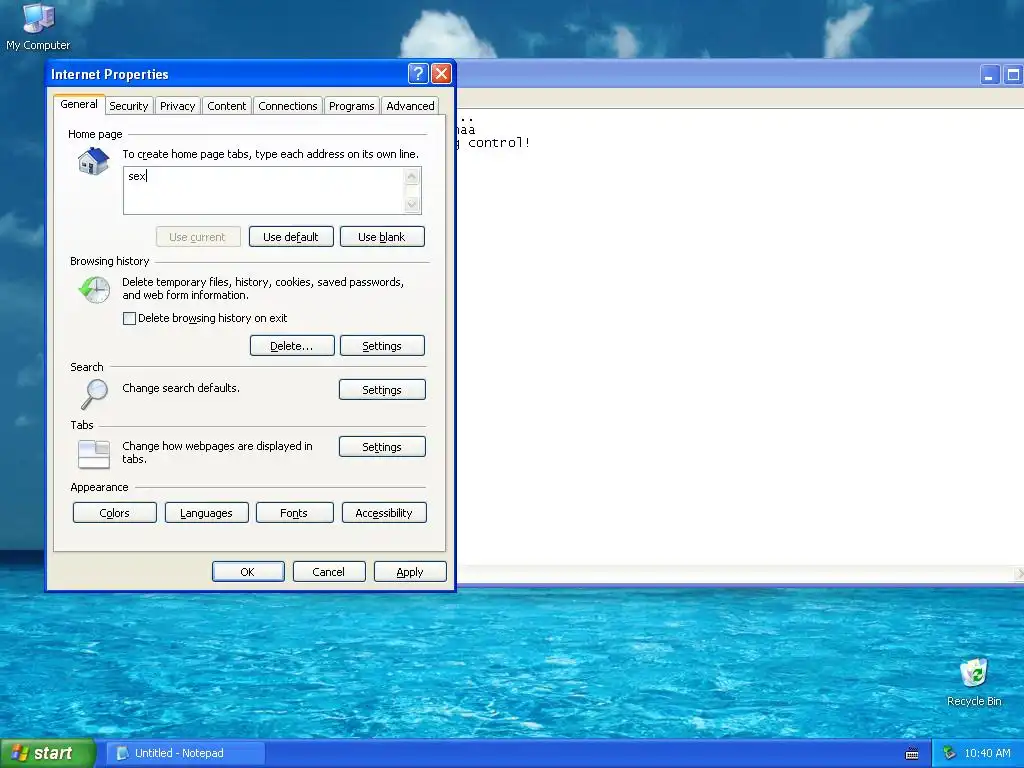Screen dimensions: 1024x768
Task: Click the Internet Properties help question mark
Action: [418, 73]
